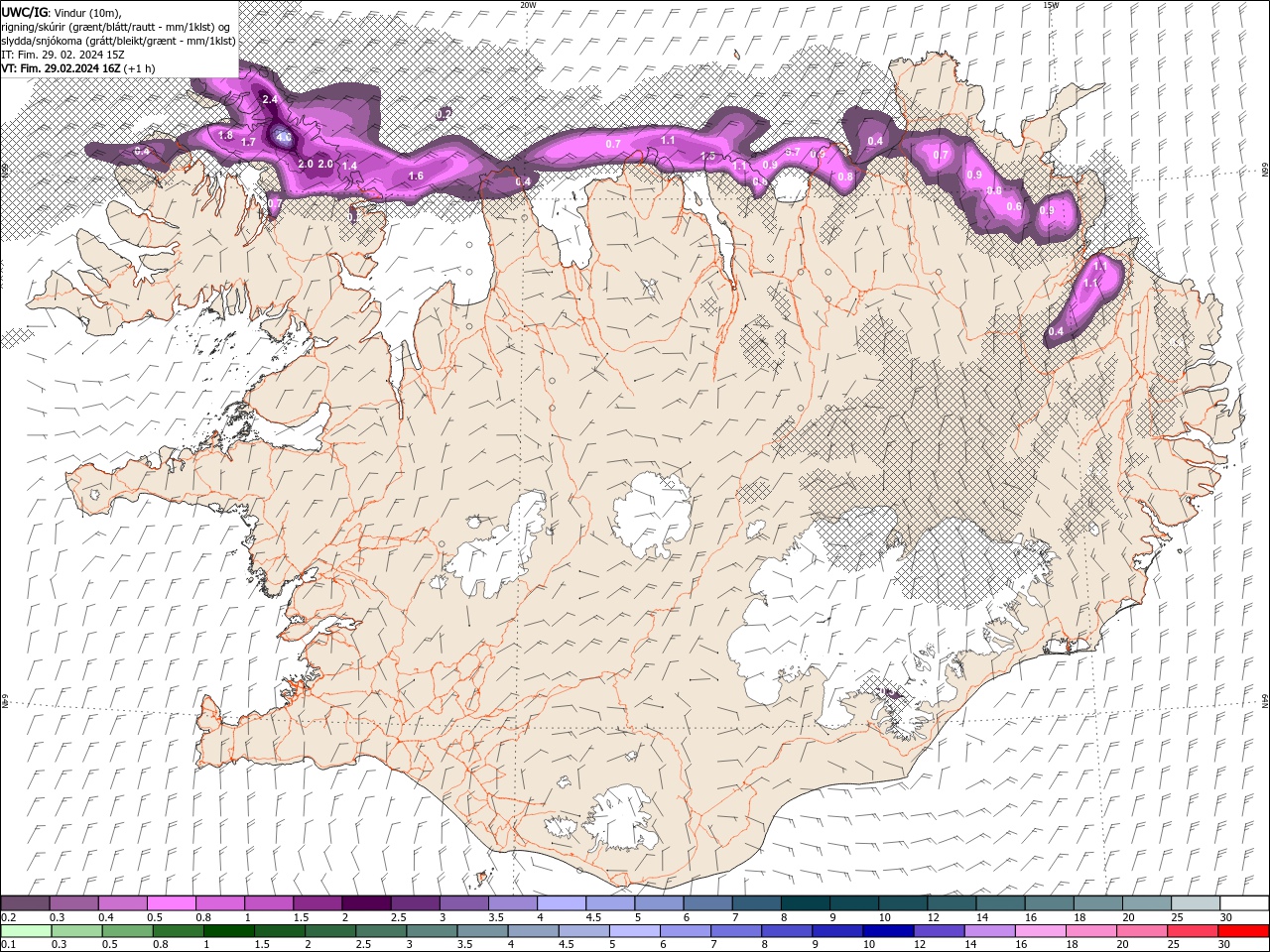Select the "64N" latitude label on the right edge
Viewport: 1270px width, 952px height.
point(1265,701)
